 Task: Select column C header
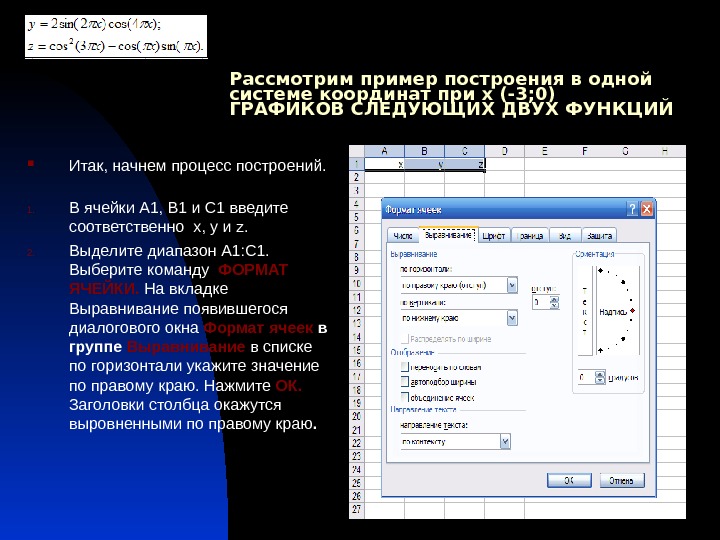tap(464, 151)
